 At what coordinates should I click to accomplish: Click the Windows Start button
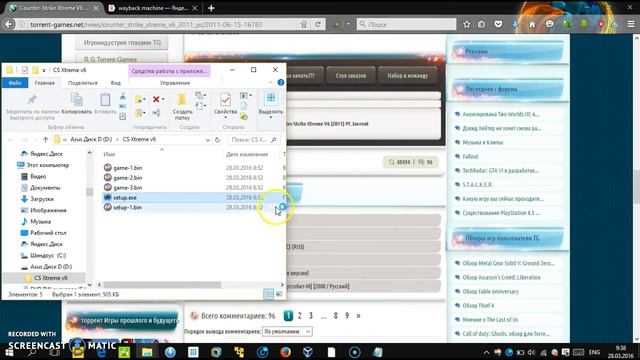pos(9,352)
